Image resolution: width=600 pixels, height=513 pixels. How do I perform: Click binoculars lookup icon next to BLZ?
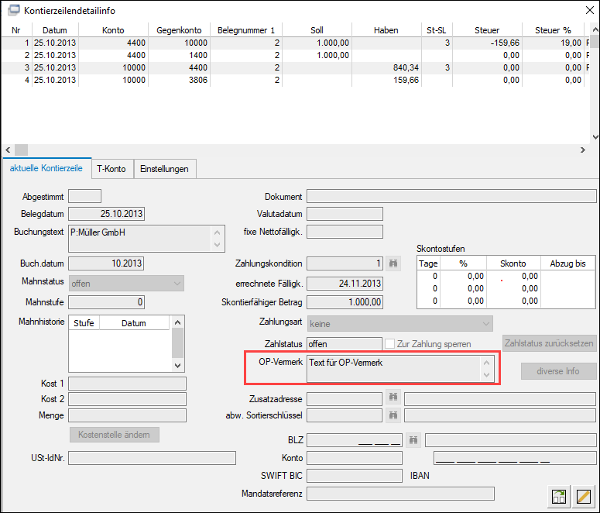coord(413,440)
